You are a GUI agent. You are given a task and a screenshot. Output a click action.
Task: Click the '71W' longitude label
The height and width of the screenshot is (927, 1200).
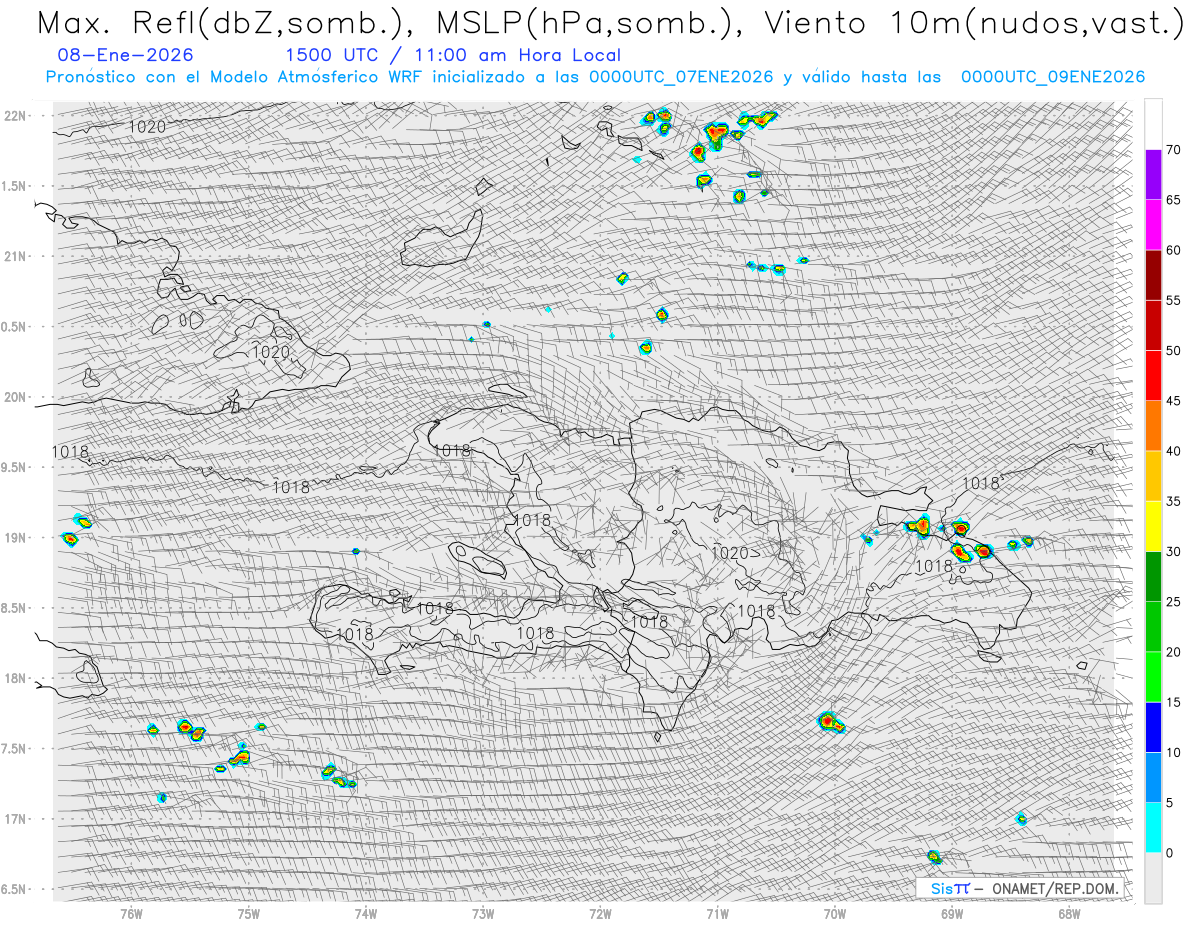click(717, 913)
